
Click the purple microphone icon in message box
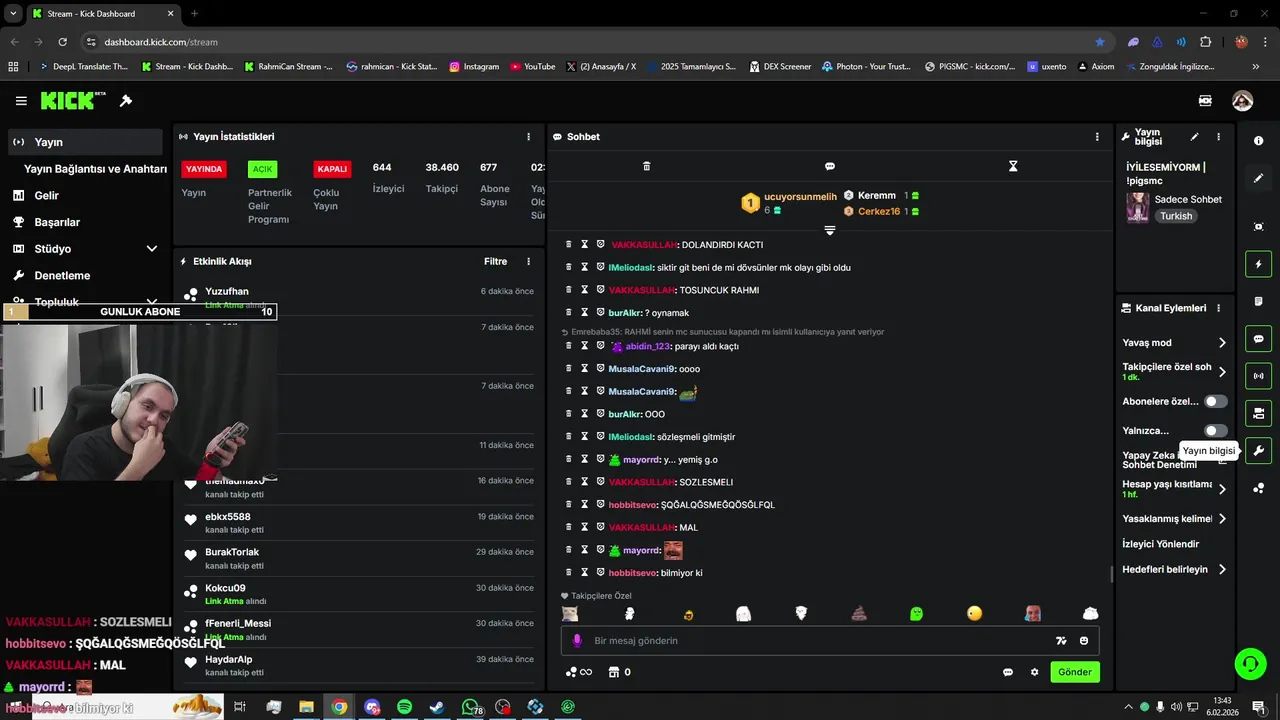(577, 641)
